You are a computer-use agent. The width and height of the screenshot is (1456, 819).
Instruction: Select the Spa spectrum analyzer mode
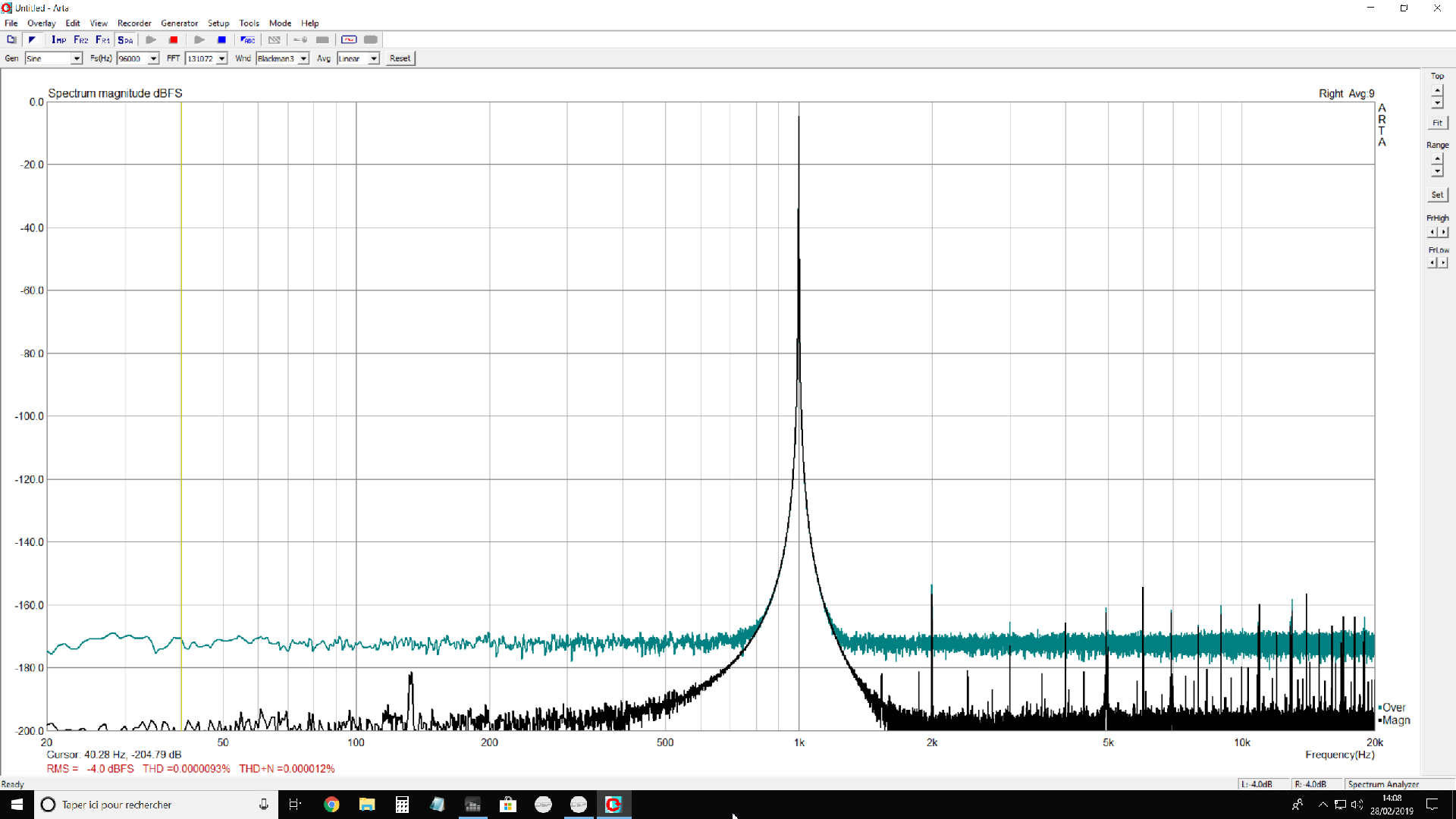coord(125,39)
